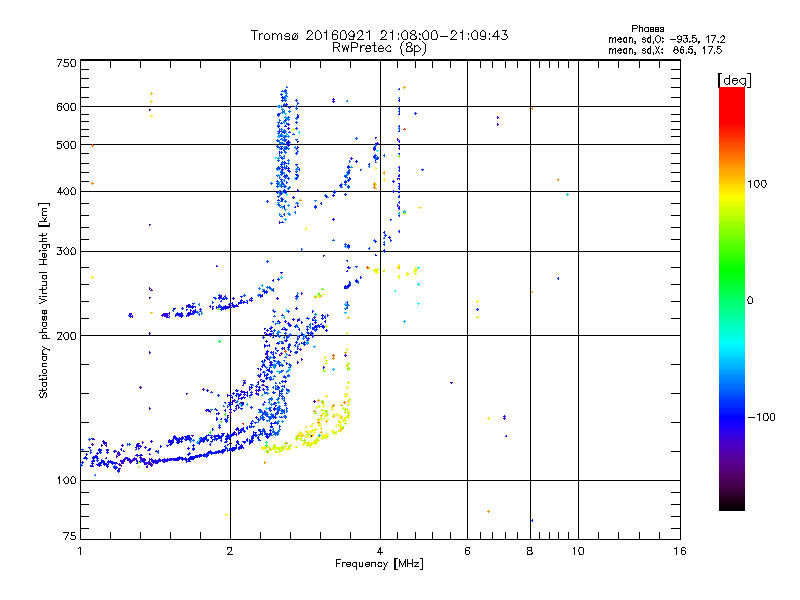
Task: Click the '8' x-axis tick label
Action: pyautogui.click(x=530, y=551)
